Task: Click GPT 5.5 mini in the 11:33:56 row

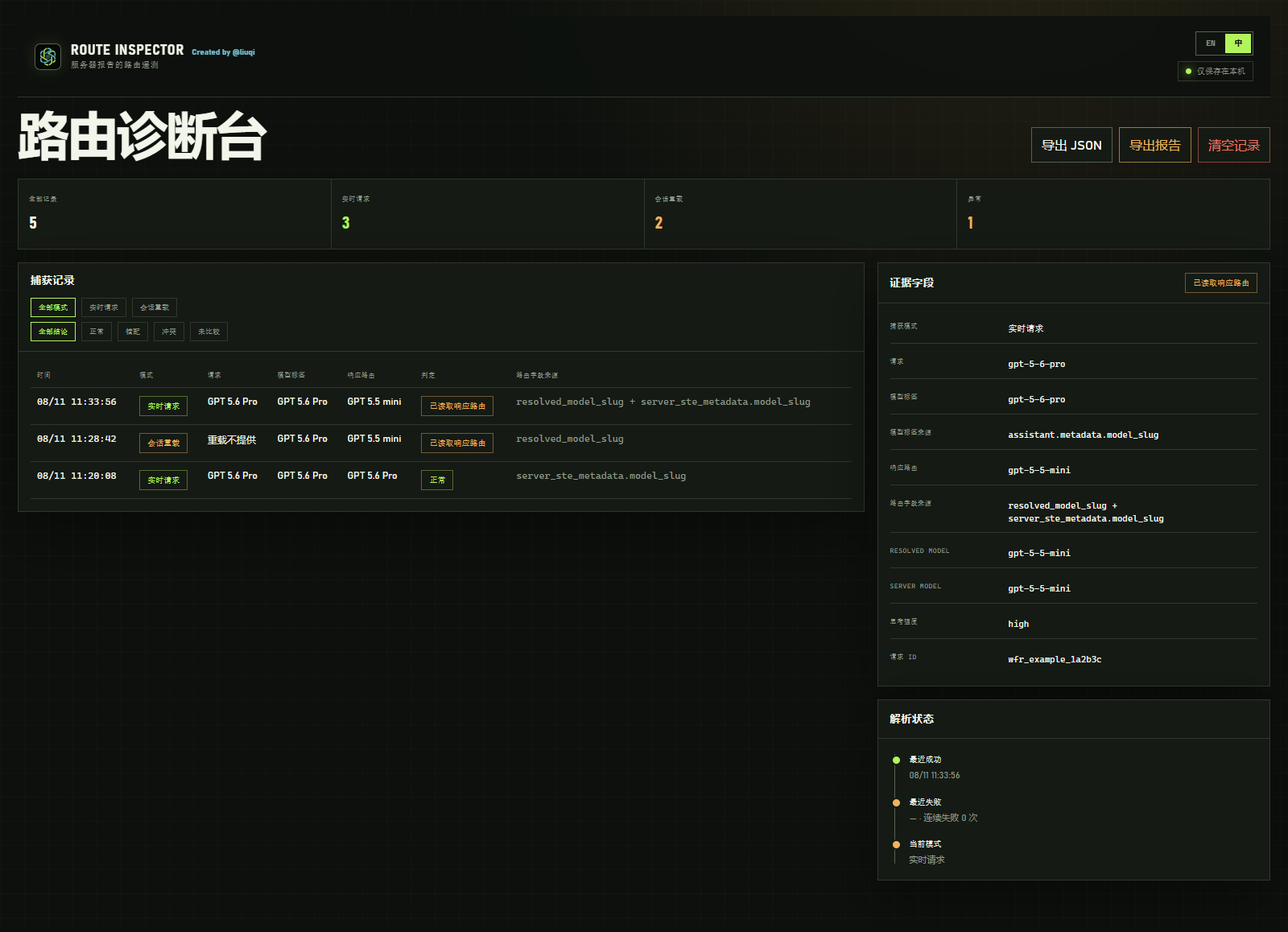Action: tap(374, 402)
